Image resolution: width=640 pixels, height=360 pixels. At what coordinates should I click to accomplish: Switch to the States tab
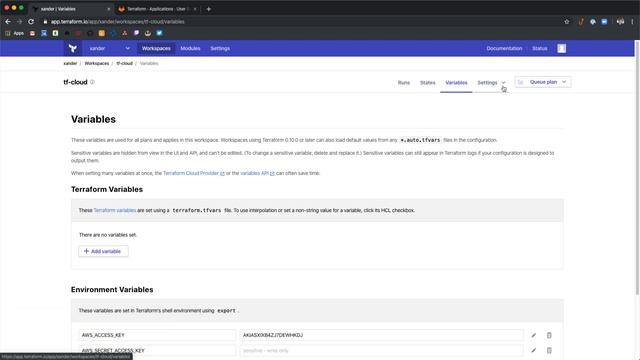[428, 82]
